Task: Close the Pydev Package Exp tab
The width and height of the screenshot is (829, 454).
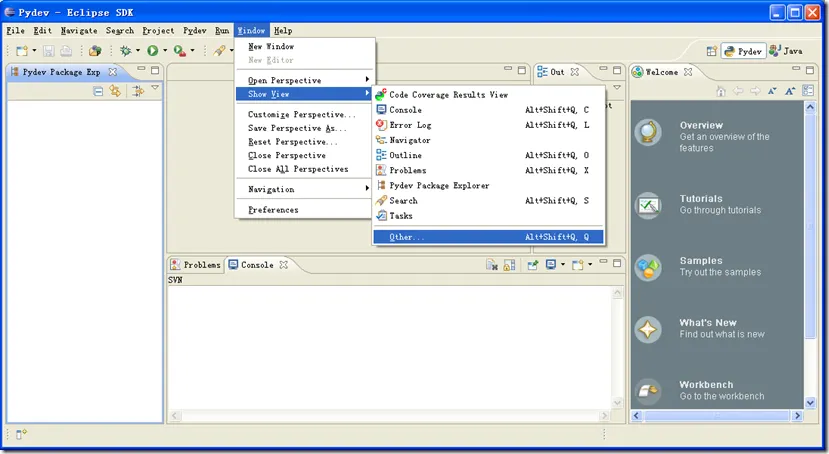Action: point(112,72)
